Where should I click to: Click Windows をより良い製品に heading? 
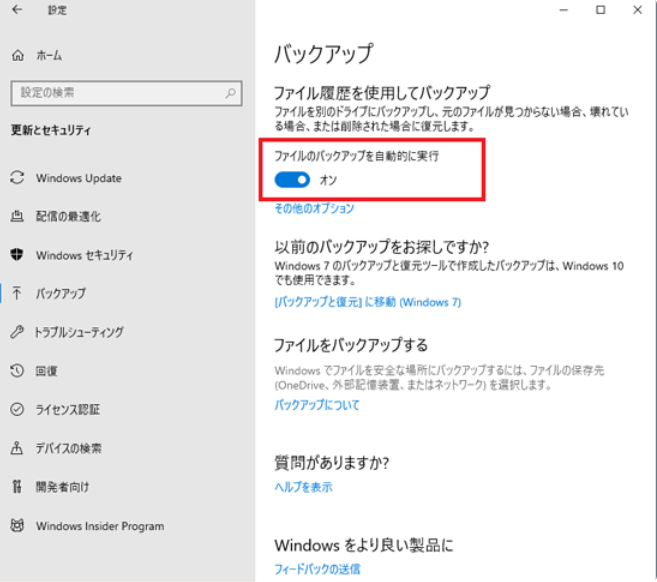[364, 545]
